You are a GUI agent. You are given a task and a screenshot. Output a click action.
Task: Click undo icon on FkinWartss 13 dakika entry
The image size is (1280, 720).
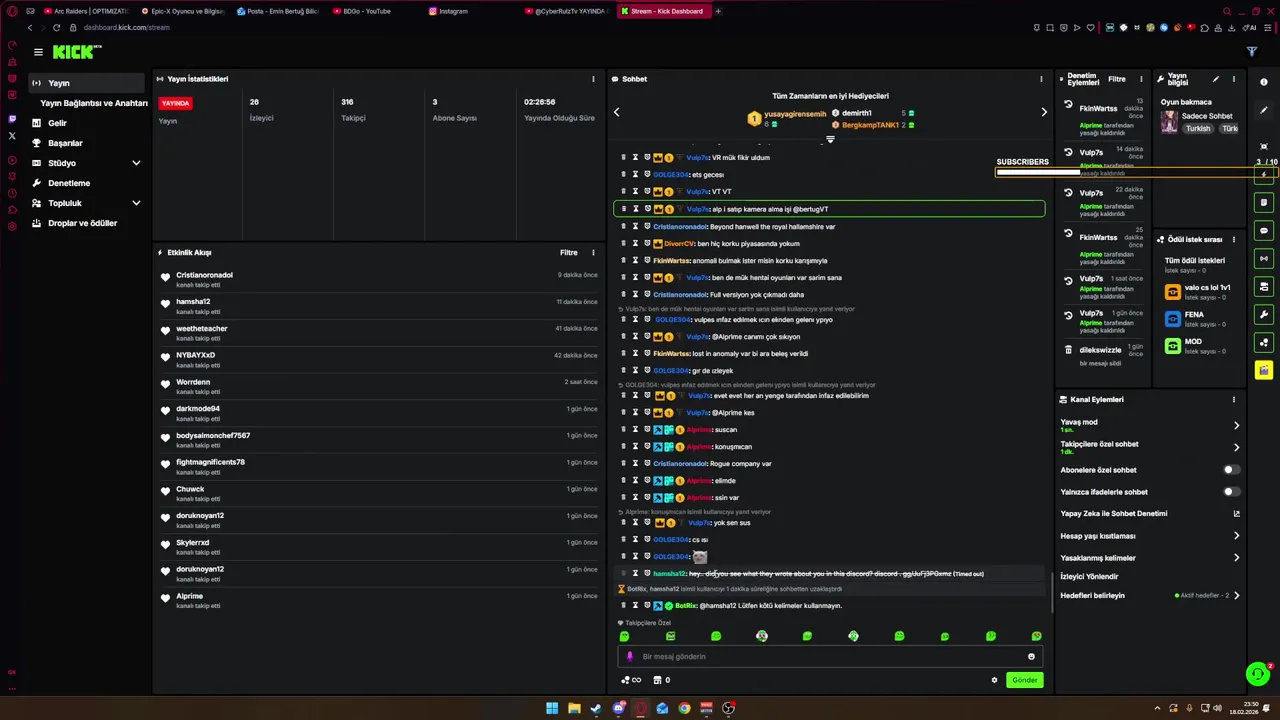[1068, 106]
